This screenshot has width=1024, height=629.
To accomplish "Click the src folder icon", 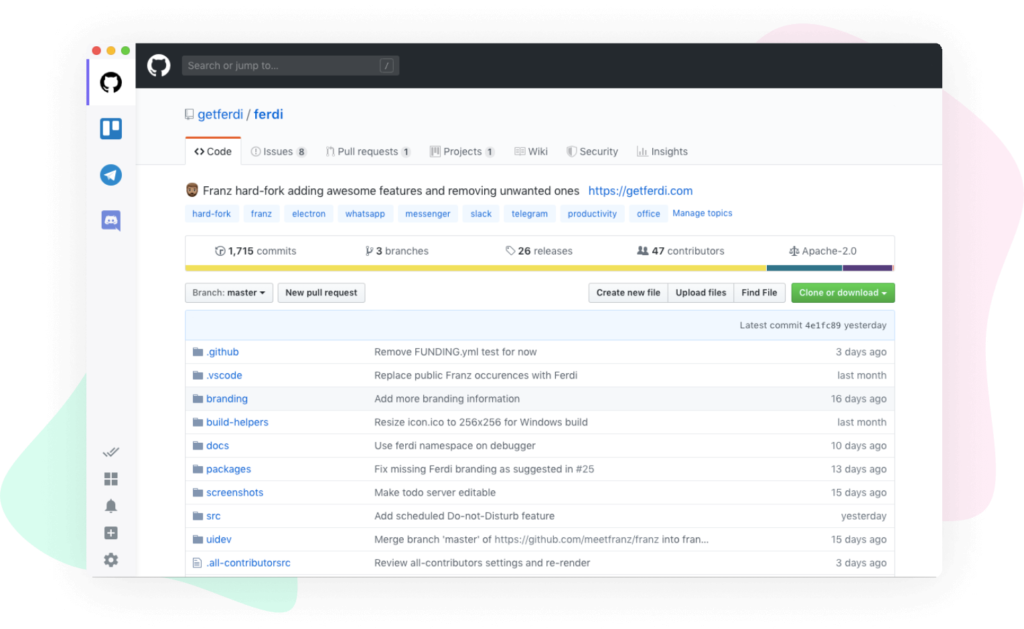I will (197, 517).
